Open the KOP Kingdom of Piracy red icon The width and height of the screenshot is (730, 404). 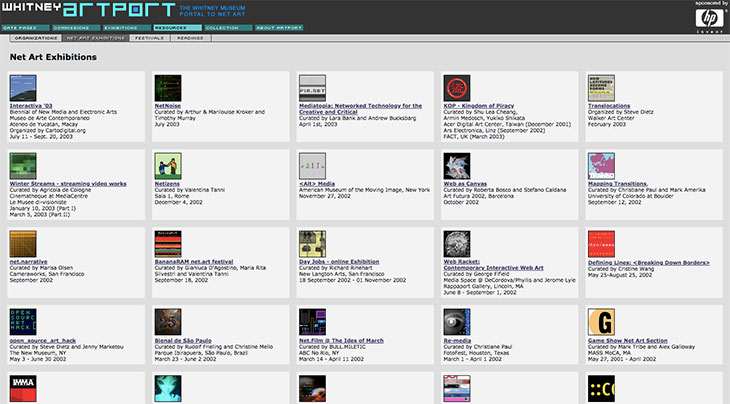pyautogui.click(x=457, y=88)
